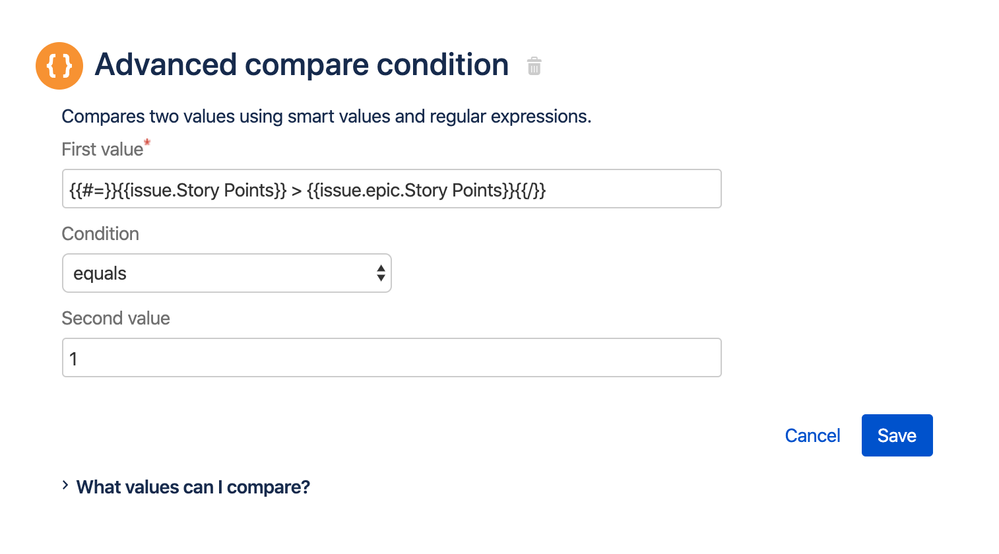The width and height of the screenshot is (999, 554).
Task: Delete the condition using trash icon
Action: click(535, 67)
